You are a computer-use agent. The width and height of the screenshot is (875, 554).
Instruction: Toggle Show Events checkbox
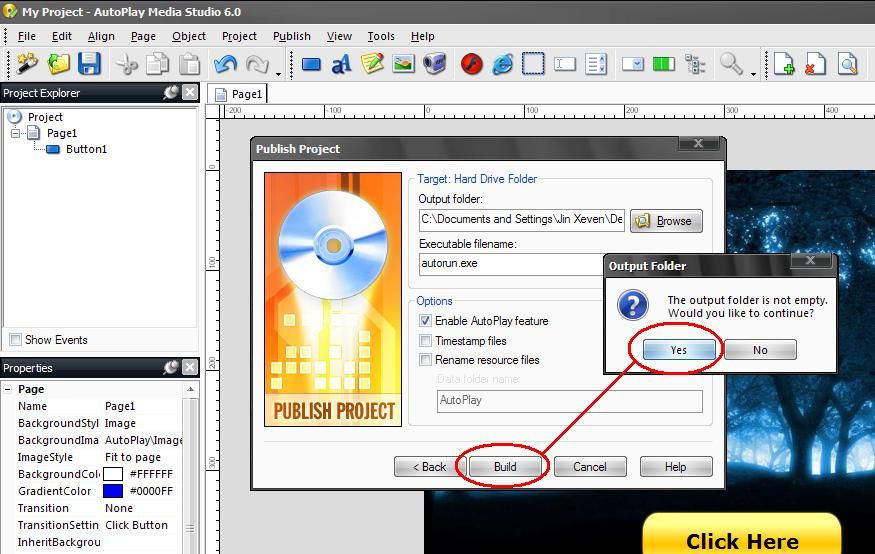[x=15, y=340]
